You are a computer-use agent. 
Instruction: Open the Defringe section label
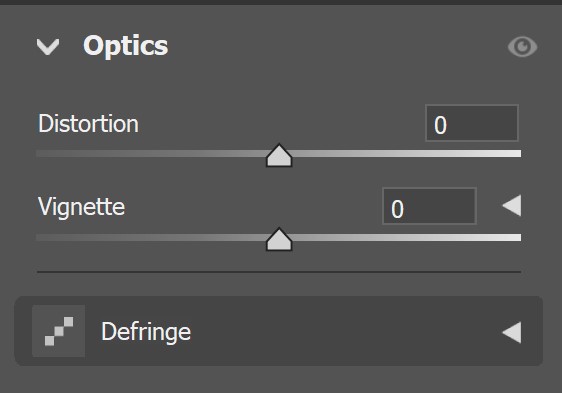tap(146, 332)
